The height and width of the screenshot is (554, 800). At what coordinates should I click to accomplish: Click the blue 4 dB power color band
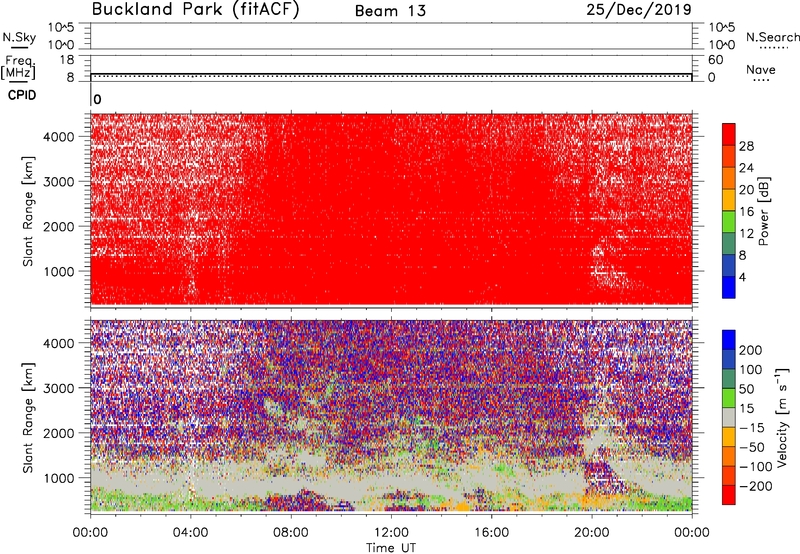coord(729,287)
